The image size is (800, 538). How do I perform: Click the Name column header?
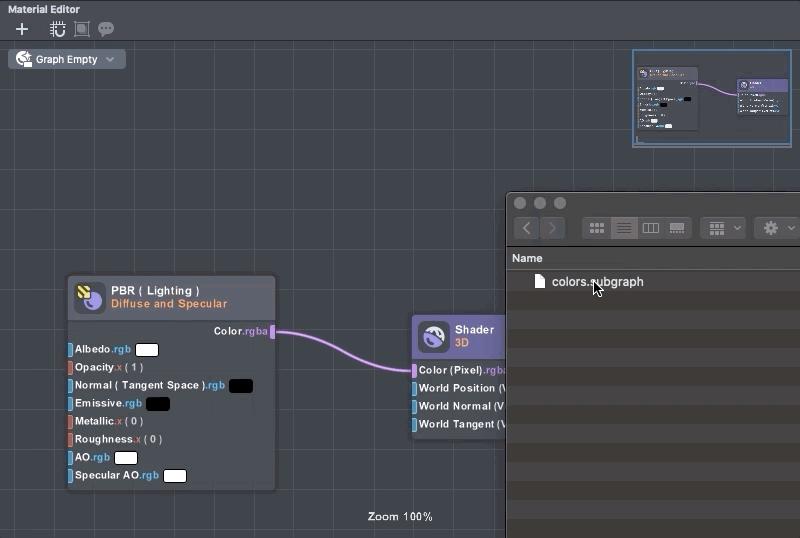pos(527,258)
